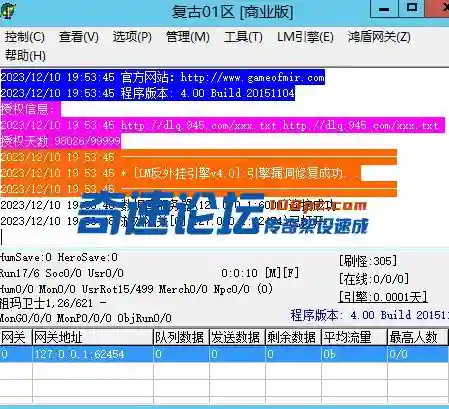Click the 0:0:10 [M][F] uptime text
This screenshot has width=449, height=409.
point(260,273)
